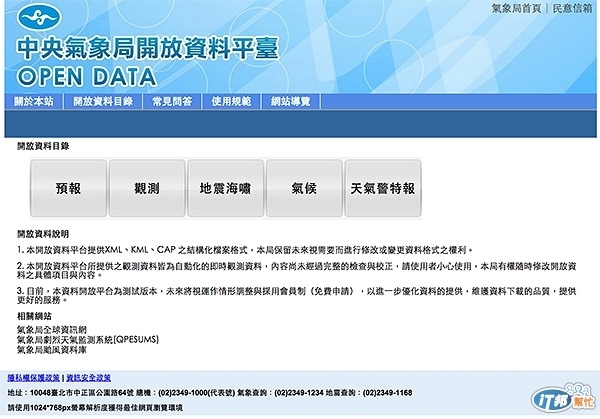This screenshot has width=600, height=419.
Task: Open the 資訊安全政策 link
Action: pyautogui.click(x=88, y=378)
